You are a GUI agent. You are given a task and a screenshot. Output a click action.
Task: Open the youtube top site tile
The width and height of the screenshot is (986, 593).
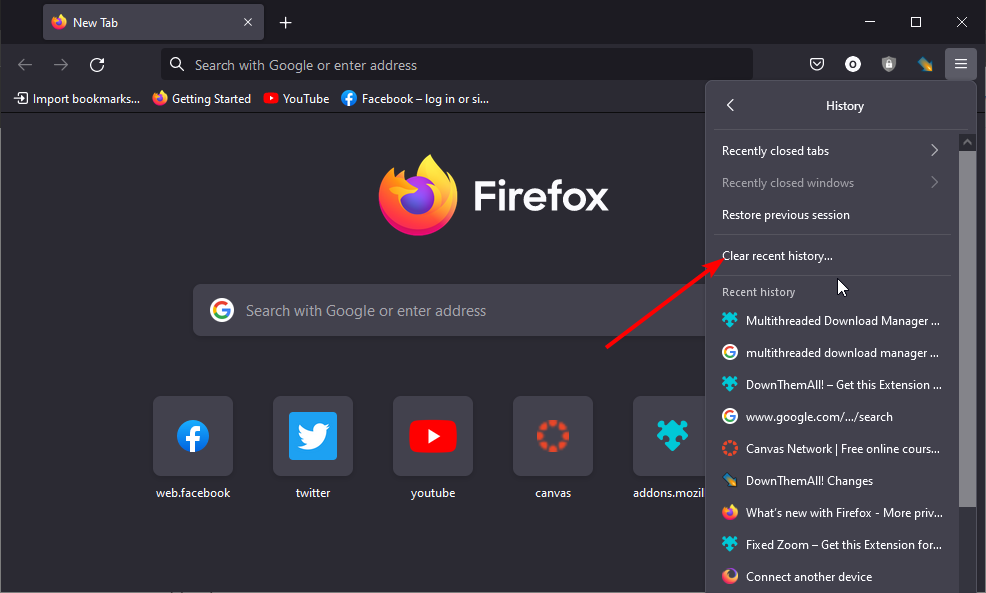(x=433, y=436)
